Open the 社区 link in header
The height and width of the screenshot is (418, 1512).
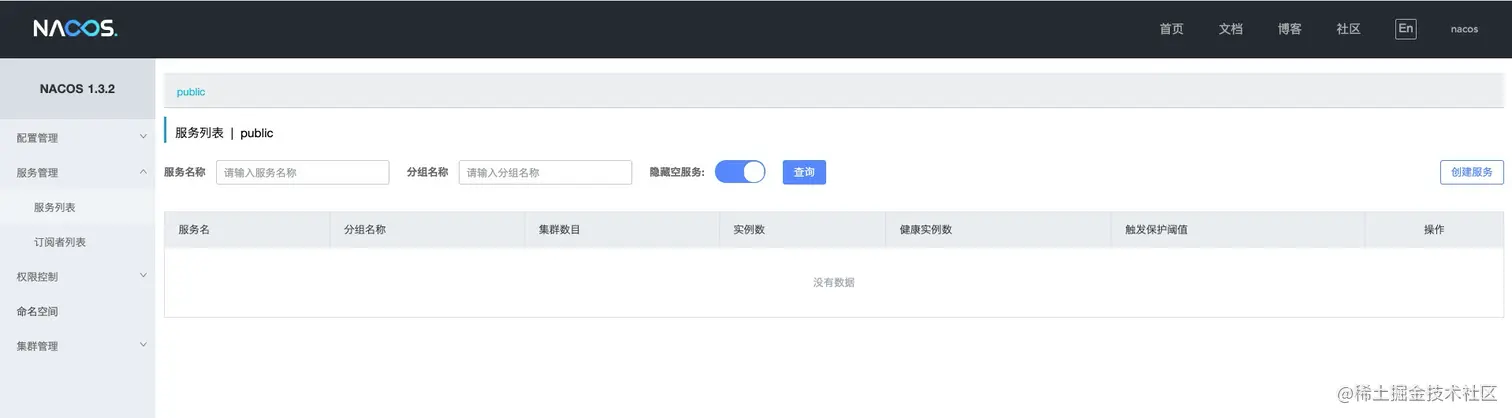click(x=1348, y=29)
